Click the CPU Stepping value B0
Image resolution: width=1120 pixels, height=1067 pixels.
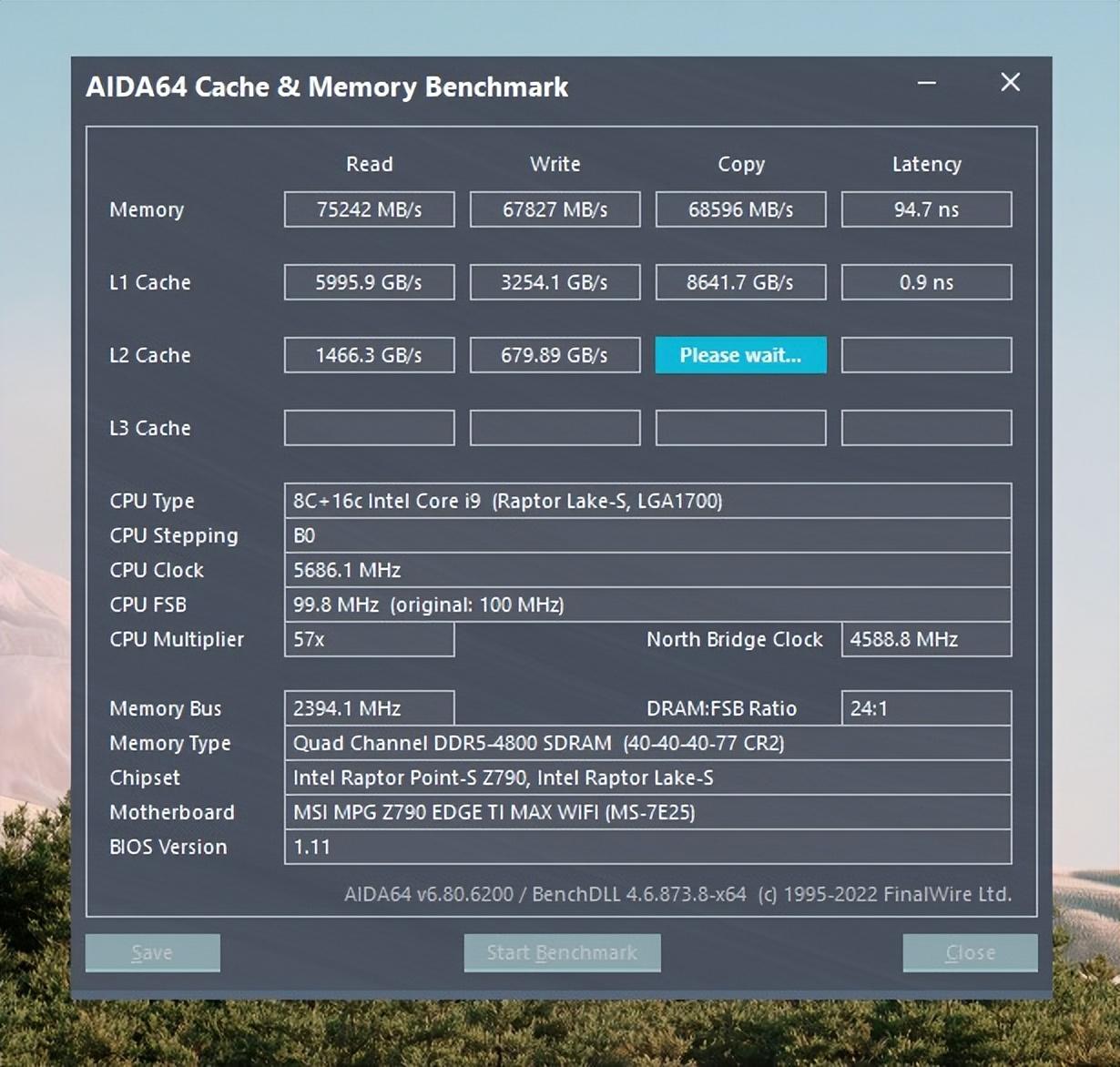click(x=647, y=535)
